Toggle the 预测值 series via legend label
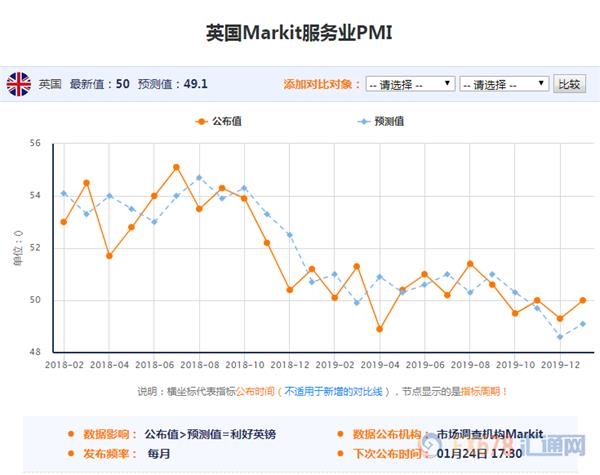Screen dimensions: 600x475 click(x=390, y=121)
